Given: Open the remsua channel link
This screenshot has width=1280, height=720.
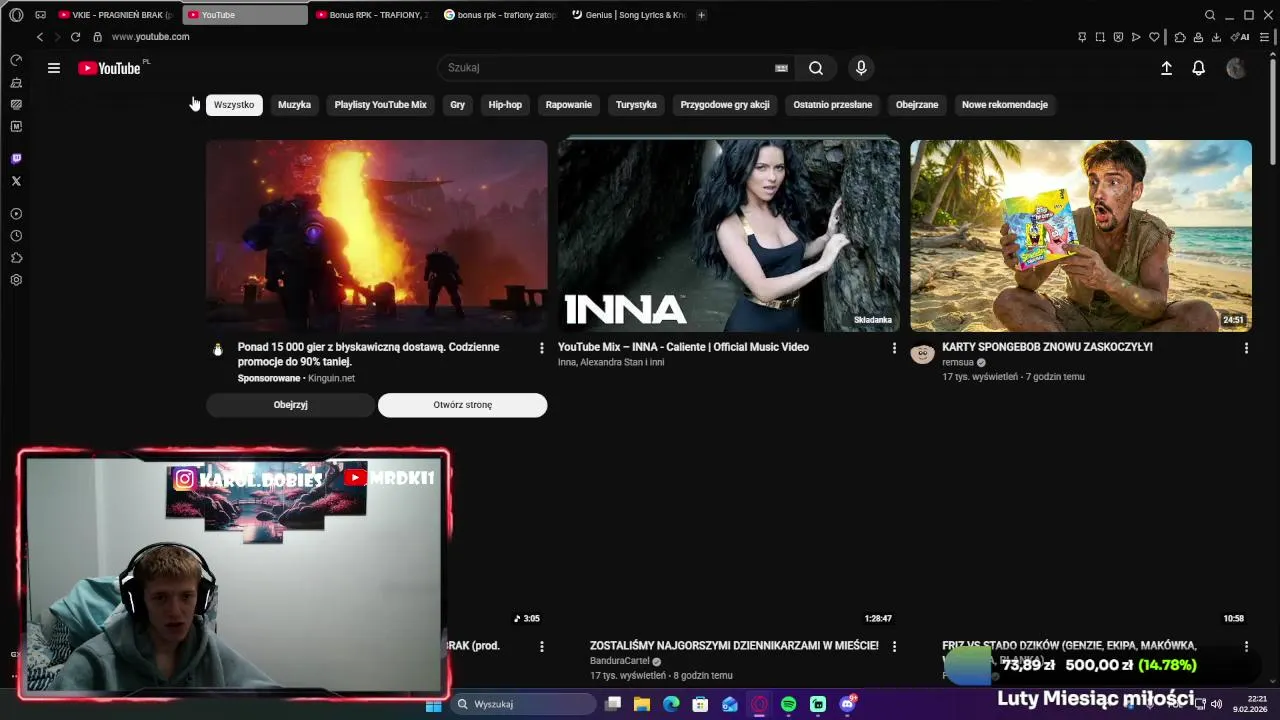Looking at the screenshot, I should pyautogui.click(x=958, y=362).
